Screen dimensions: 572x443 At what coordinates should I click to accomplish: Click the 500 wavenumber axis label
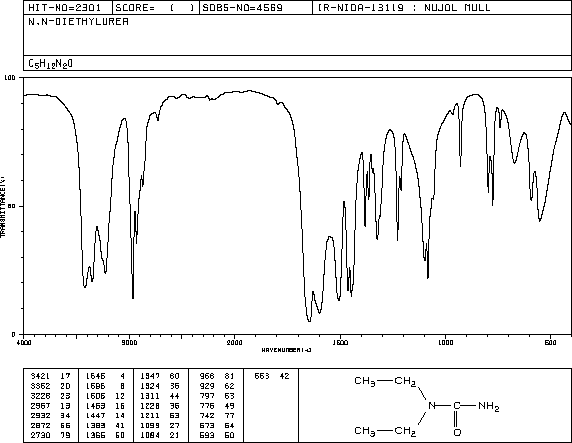click(550, 342)
